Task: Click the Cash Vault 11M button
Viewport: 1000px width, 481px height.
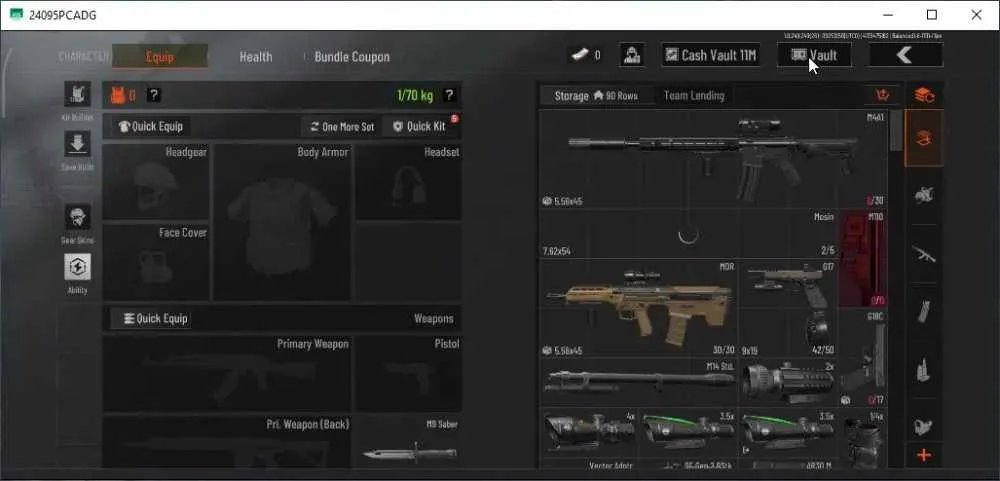Action: [x=710, y=55]
